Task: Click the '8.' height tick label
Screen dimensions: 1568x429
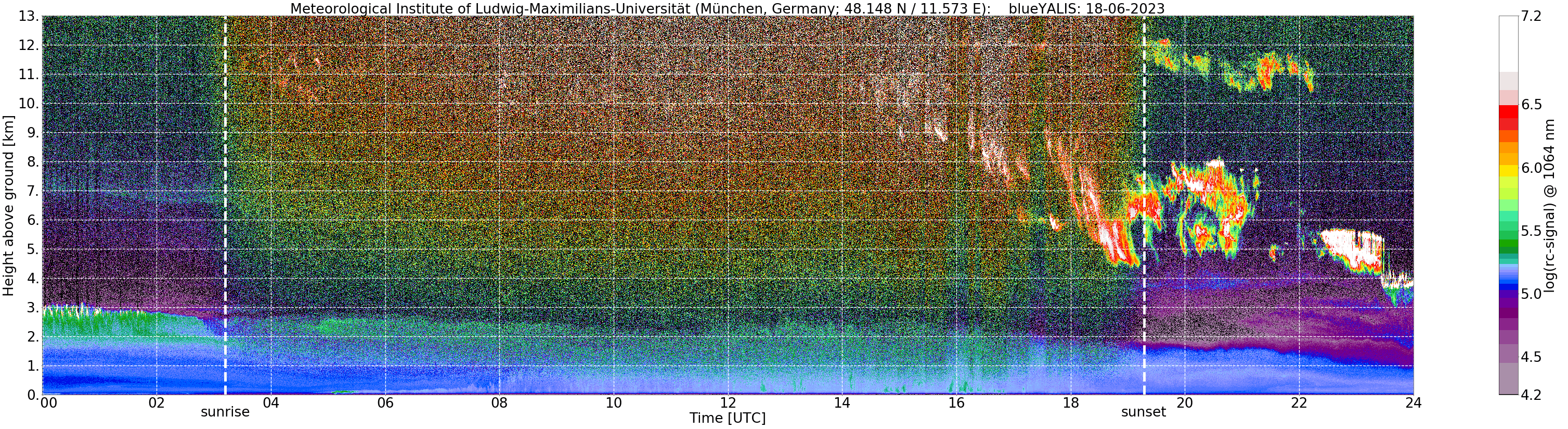Action: coord(32,162)
